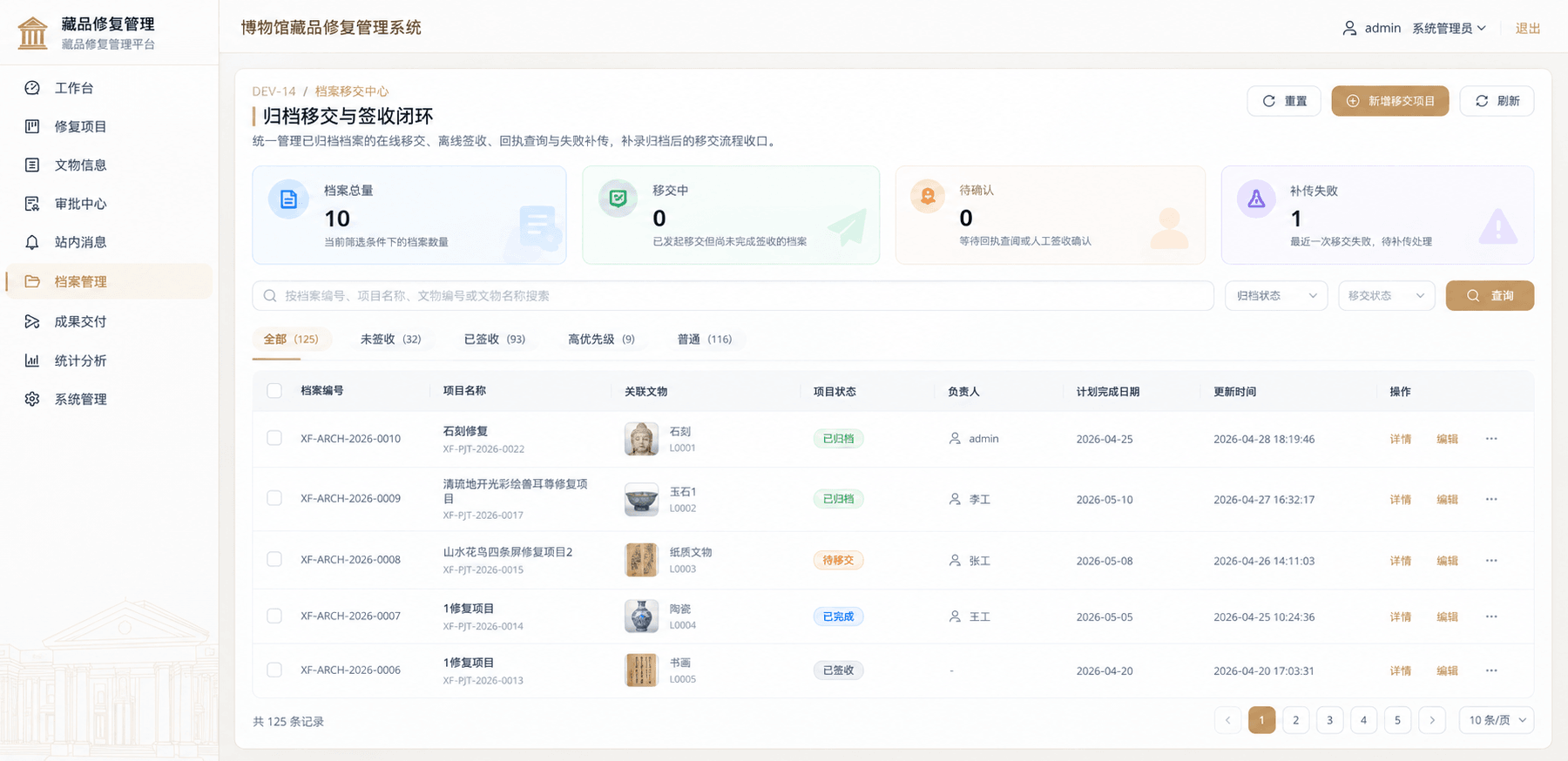Click the 退出 logout link
1568x761 pixels.
click(x=1528, y=28)
